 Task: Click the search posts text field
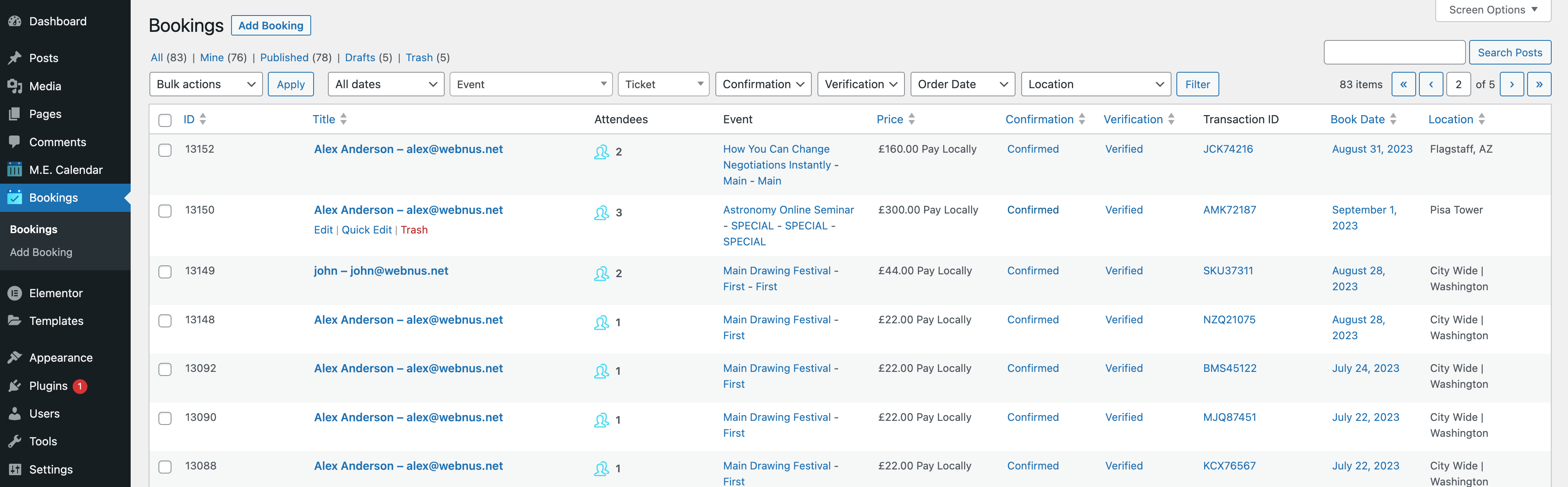1394,52
